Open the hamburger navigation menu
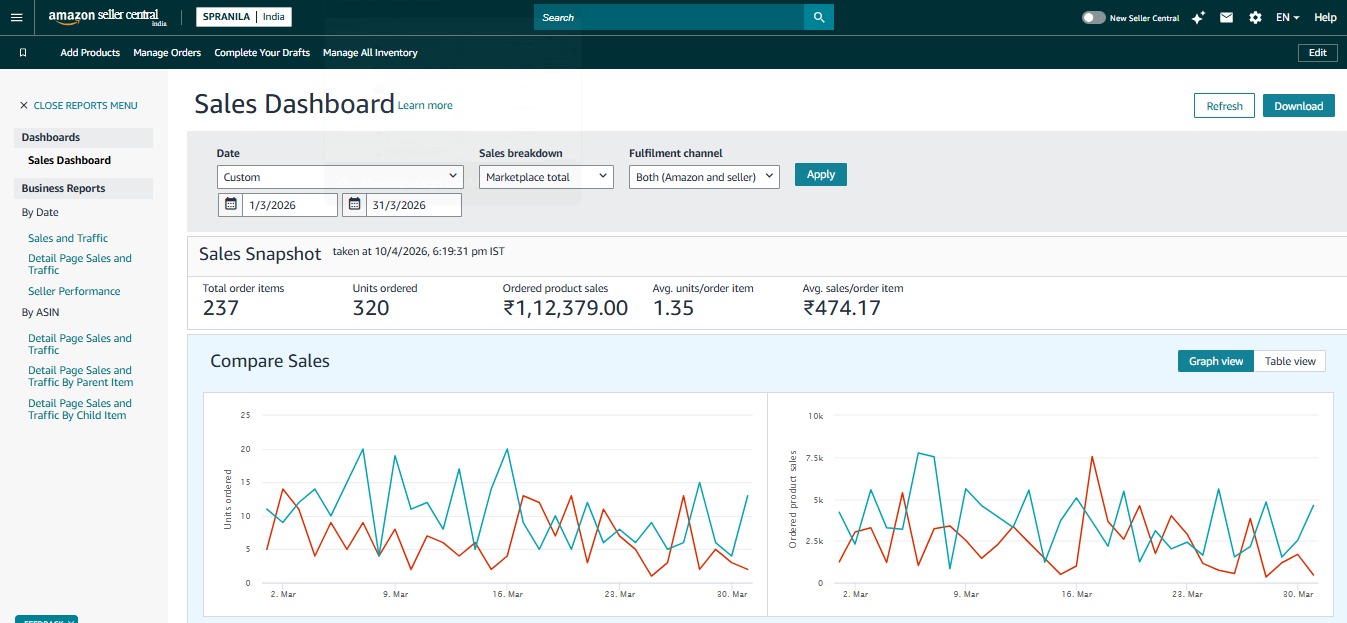Image resolution: width=1347 pixels, height=623 pixels. click(16, 17)
